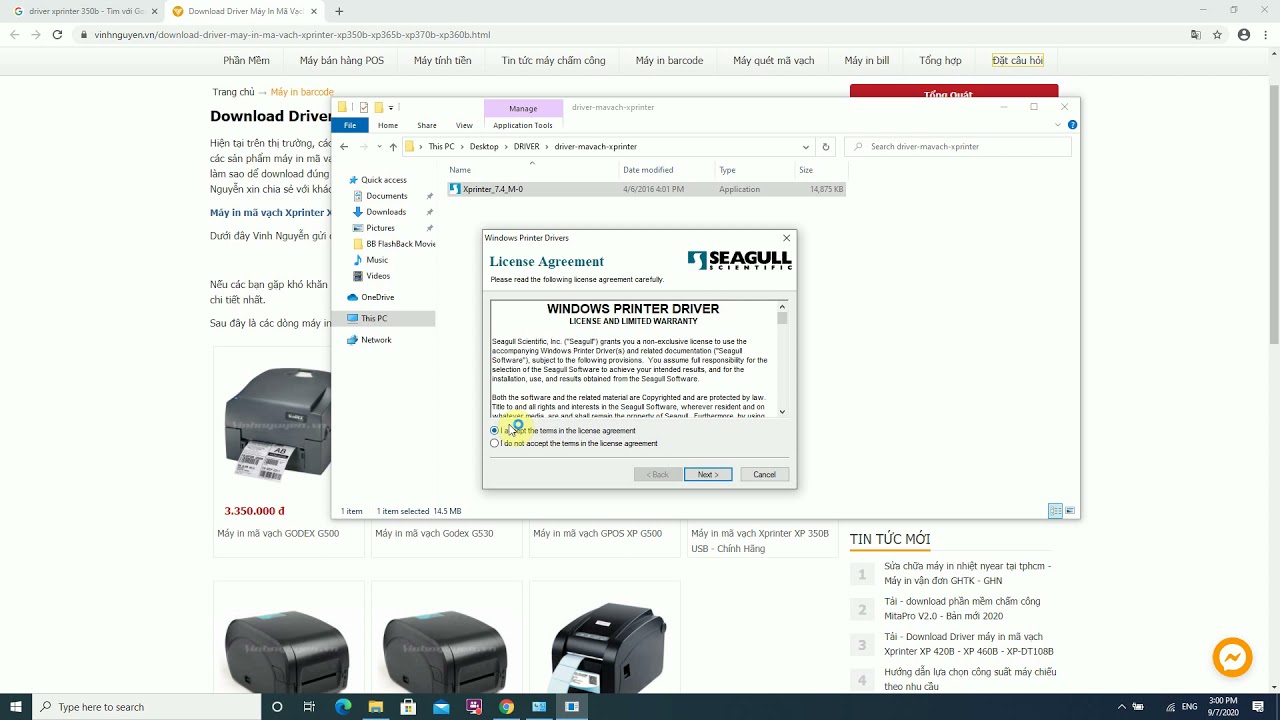Select Network in navigation pane
Image resolution: width=1280 pixels, height=720 pixels.
(x=376, y=340)
